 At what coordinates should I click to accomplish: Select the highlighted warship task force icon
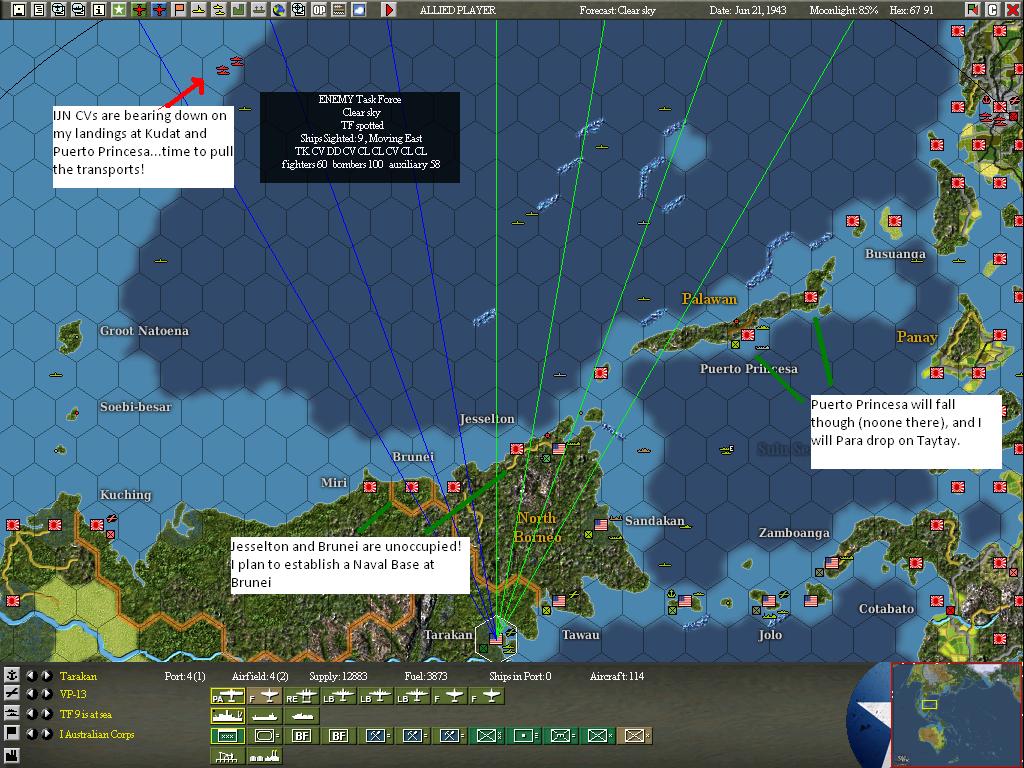point(228,716)
